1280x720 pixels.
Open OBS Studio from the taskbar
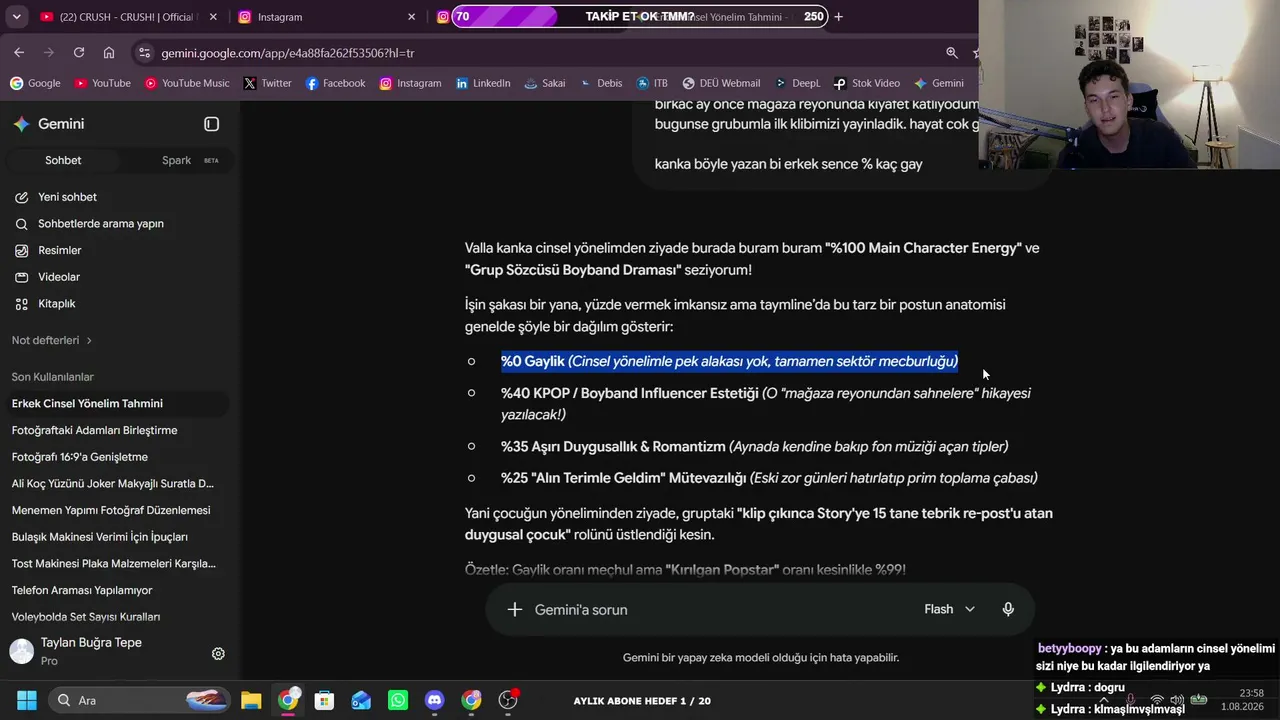pos(508,700)
